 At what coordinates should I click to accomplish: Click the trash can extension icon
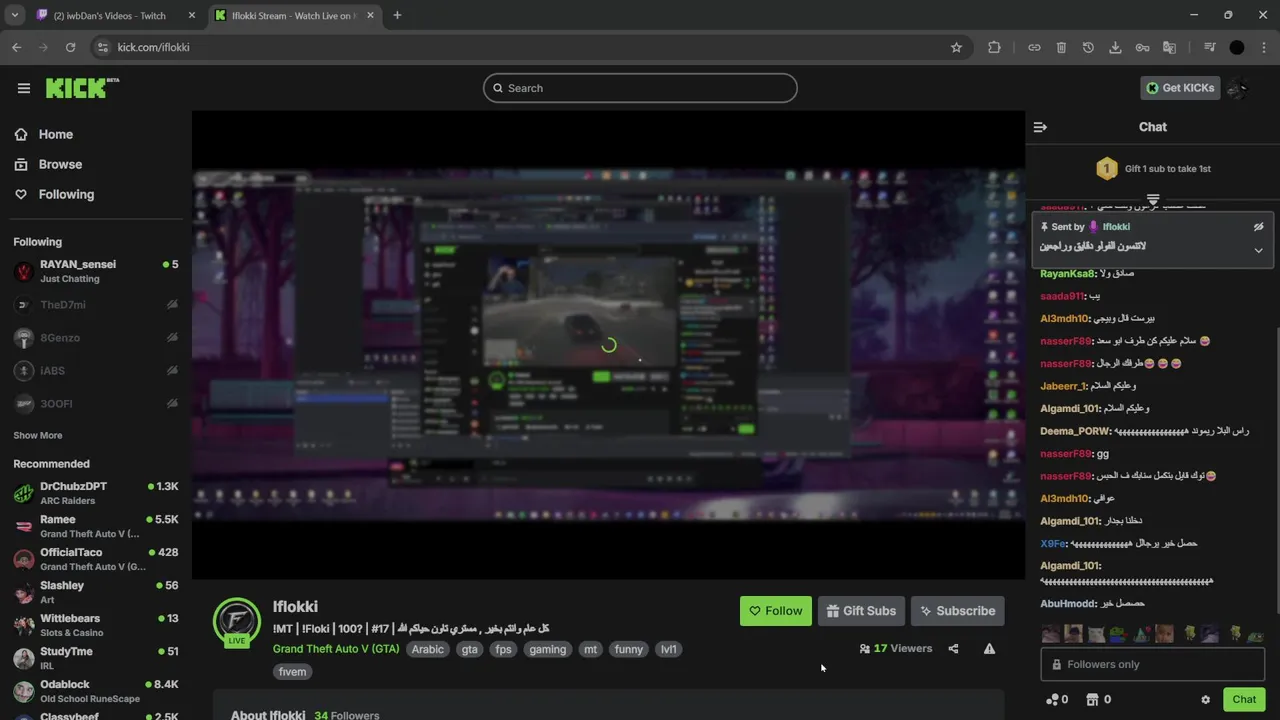(x=1061, y=47)
